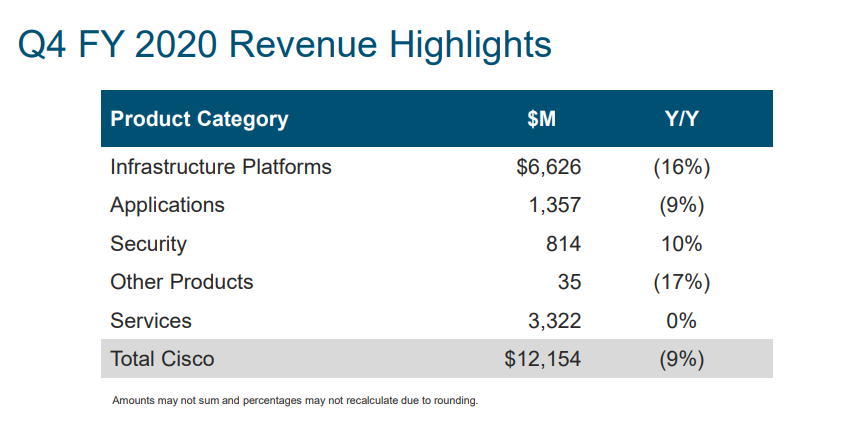Click the 'Applications' row label

[167, 205]
